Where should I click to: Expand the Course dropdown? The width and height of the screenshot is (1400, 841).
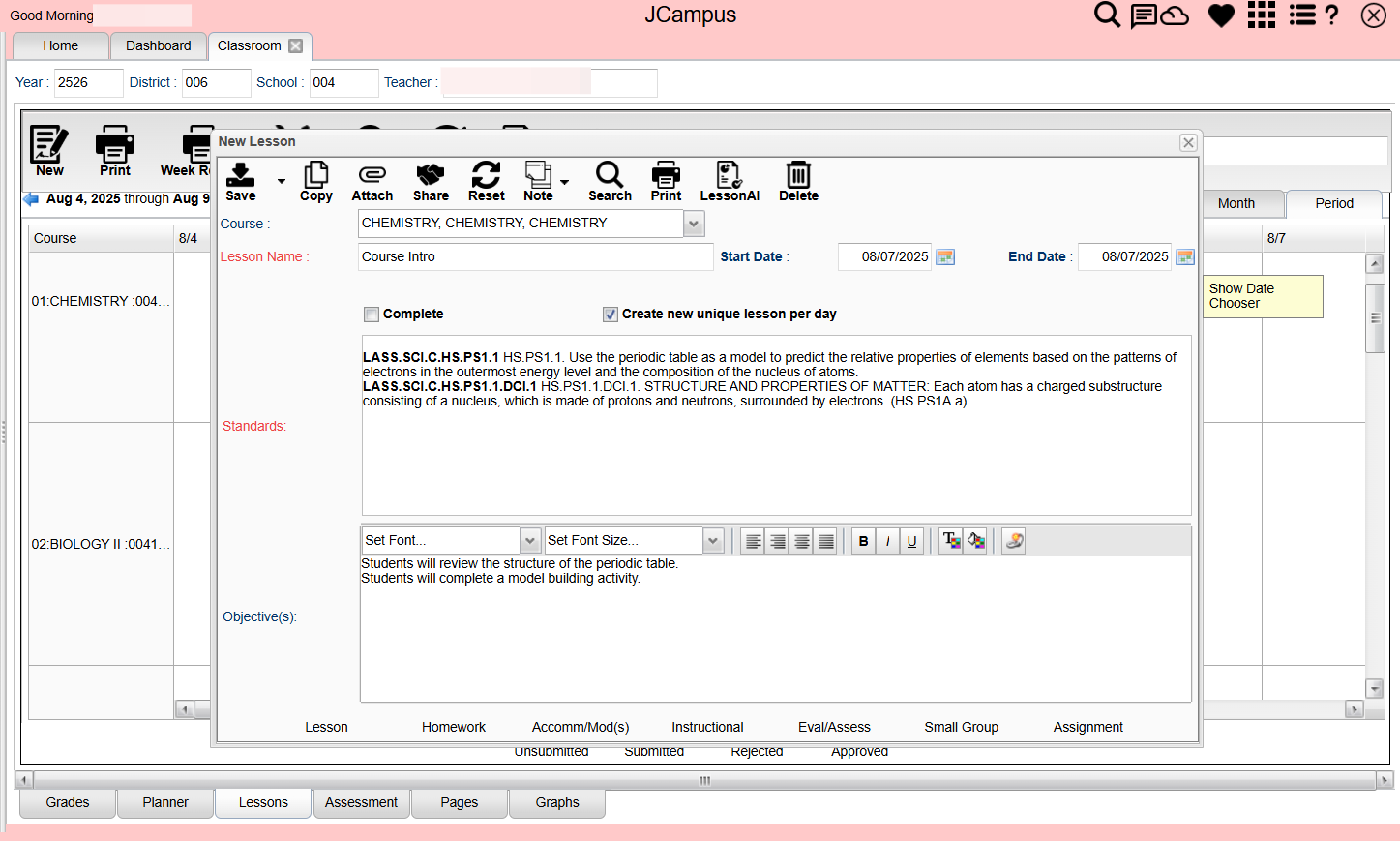[x=694, y=224]
